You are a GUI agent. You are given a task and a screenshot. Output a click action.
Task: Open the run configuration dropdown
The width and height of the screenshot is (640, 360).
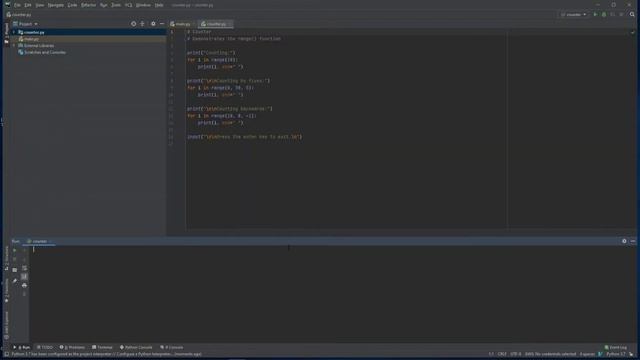coord(573,15)
